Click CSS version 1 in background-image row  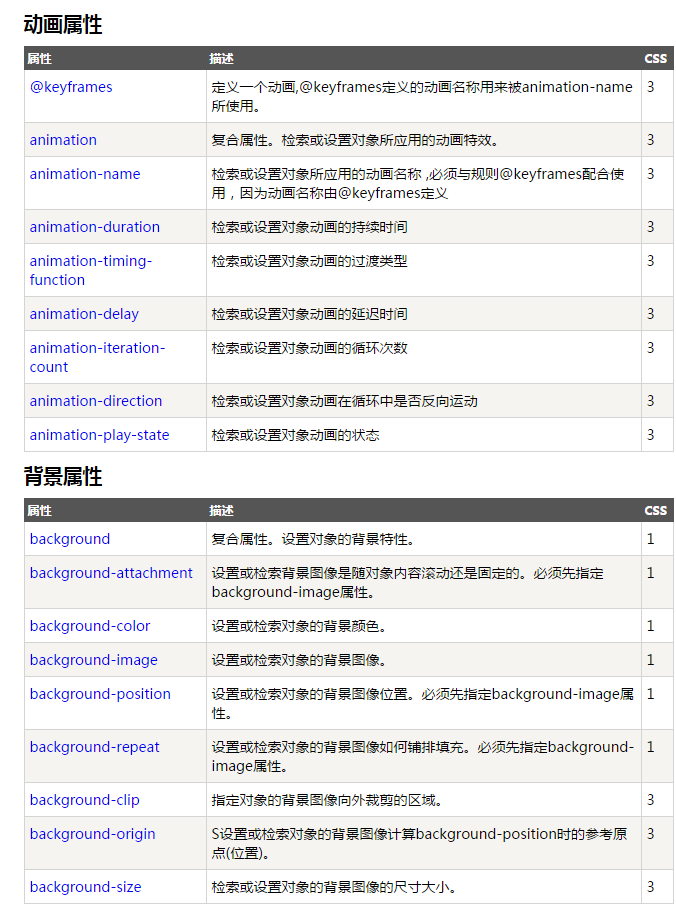click(x=651, y=661)
